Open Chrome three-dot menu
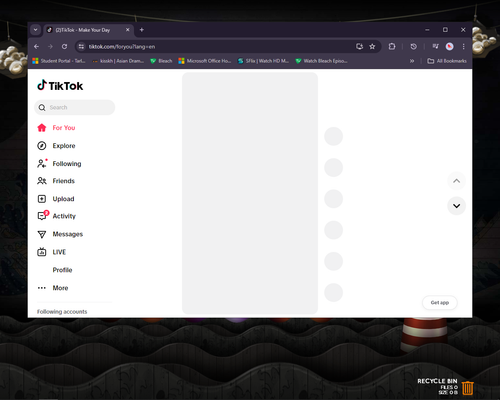Screen dimensions: 500x400 tap(464, 47)
